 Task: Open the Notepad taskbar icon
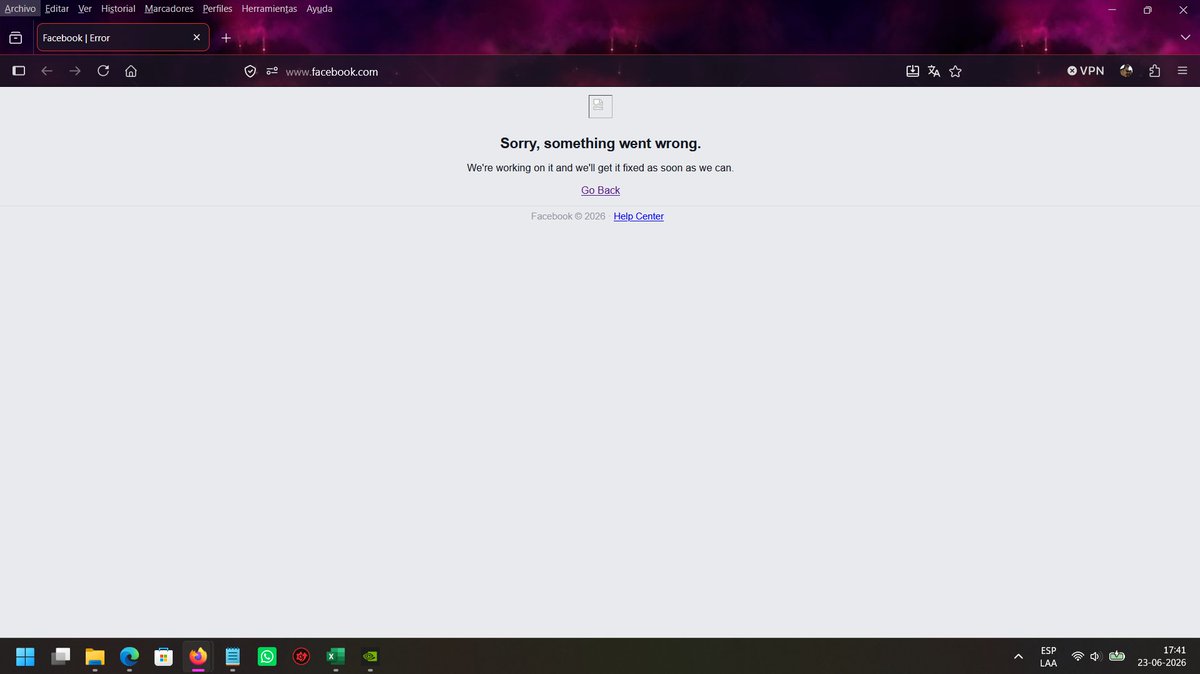point(232,656)
